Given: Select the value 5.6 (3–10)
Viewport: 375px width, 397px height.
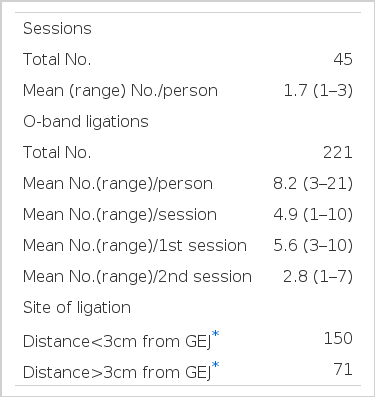Looking at the screenshot, I should 313,245.
